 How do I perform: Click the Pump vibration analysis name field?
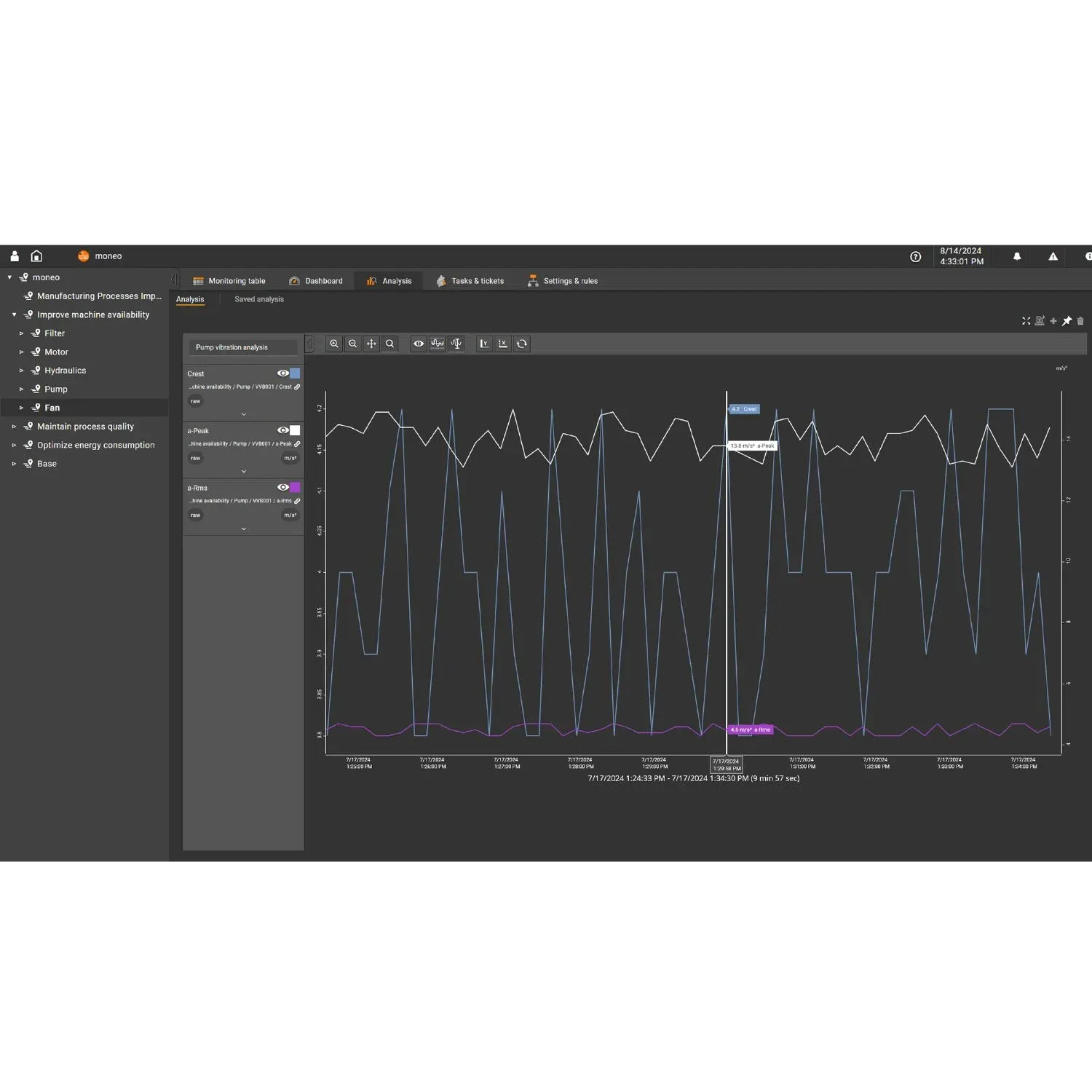click(x=243, y=347)
